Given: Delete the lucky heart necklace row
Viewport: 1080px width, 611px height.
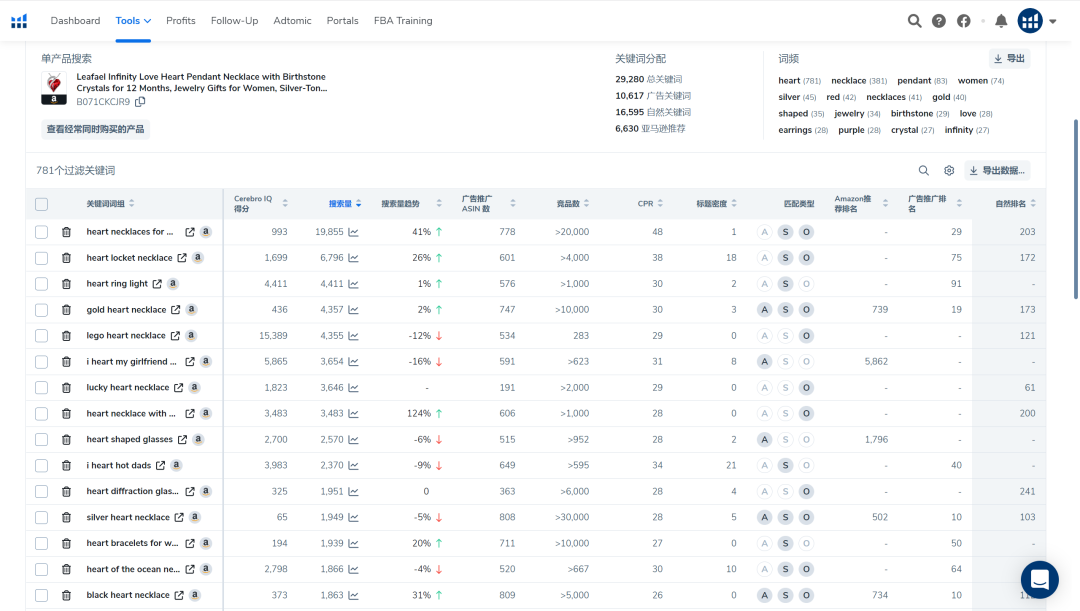Looking at the screenshot, I should [66, 388].
